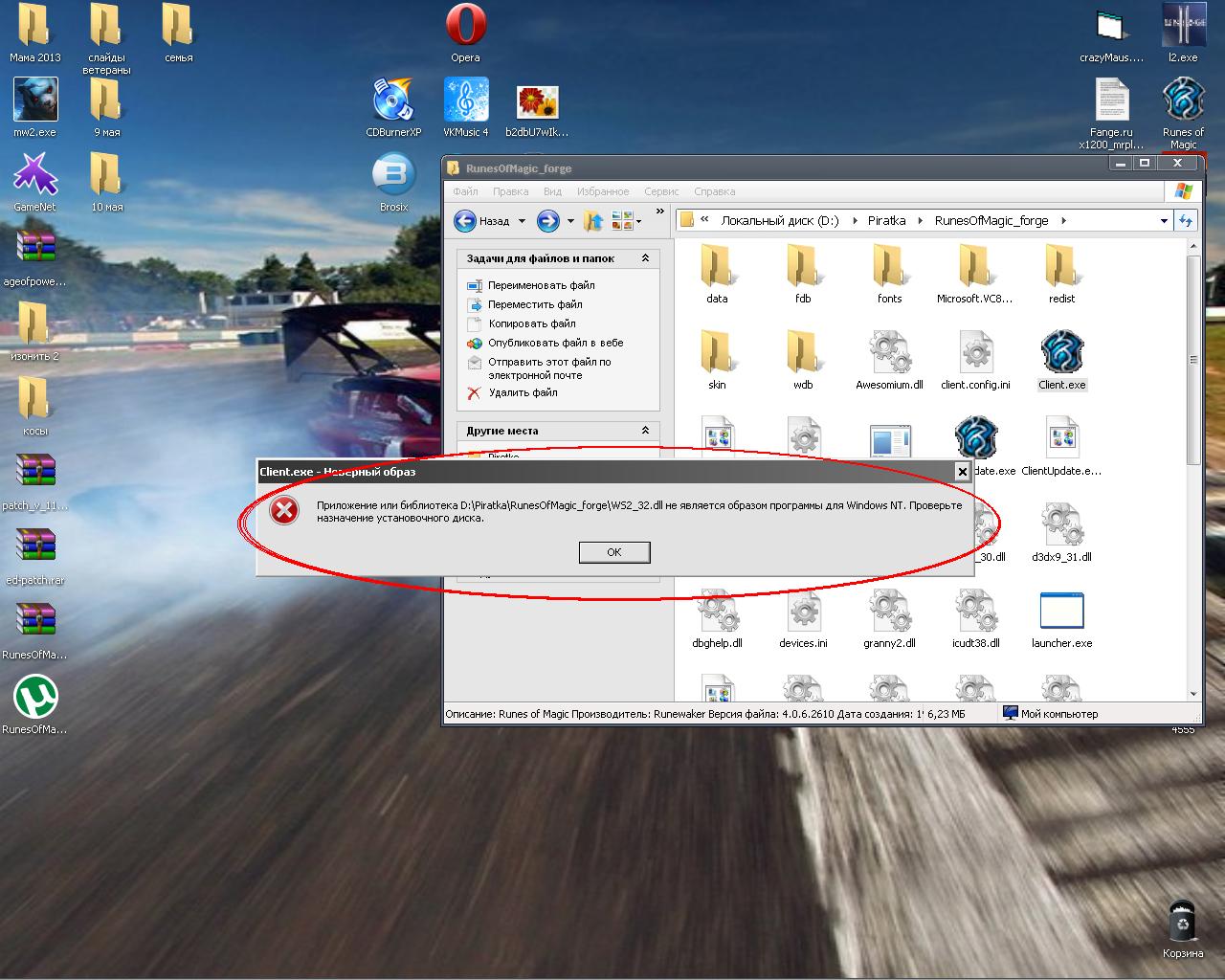Click the Up folder toolbar icon
The height and width of the screenshot is (980, 1225).
(593, 221)
